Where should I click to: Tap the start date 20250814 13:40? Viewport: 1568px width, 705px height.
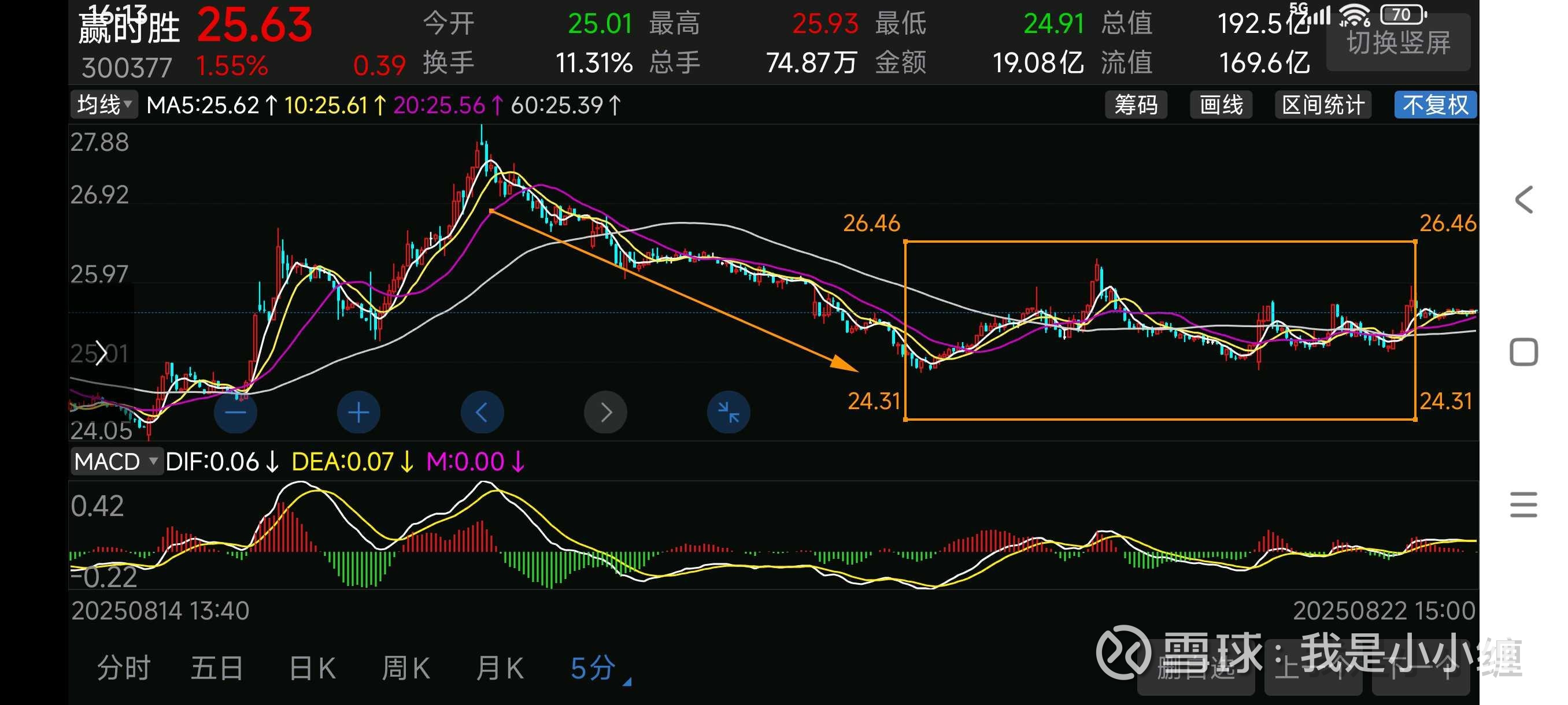click(x=160, y=611)
